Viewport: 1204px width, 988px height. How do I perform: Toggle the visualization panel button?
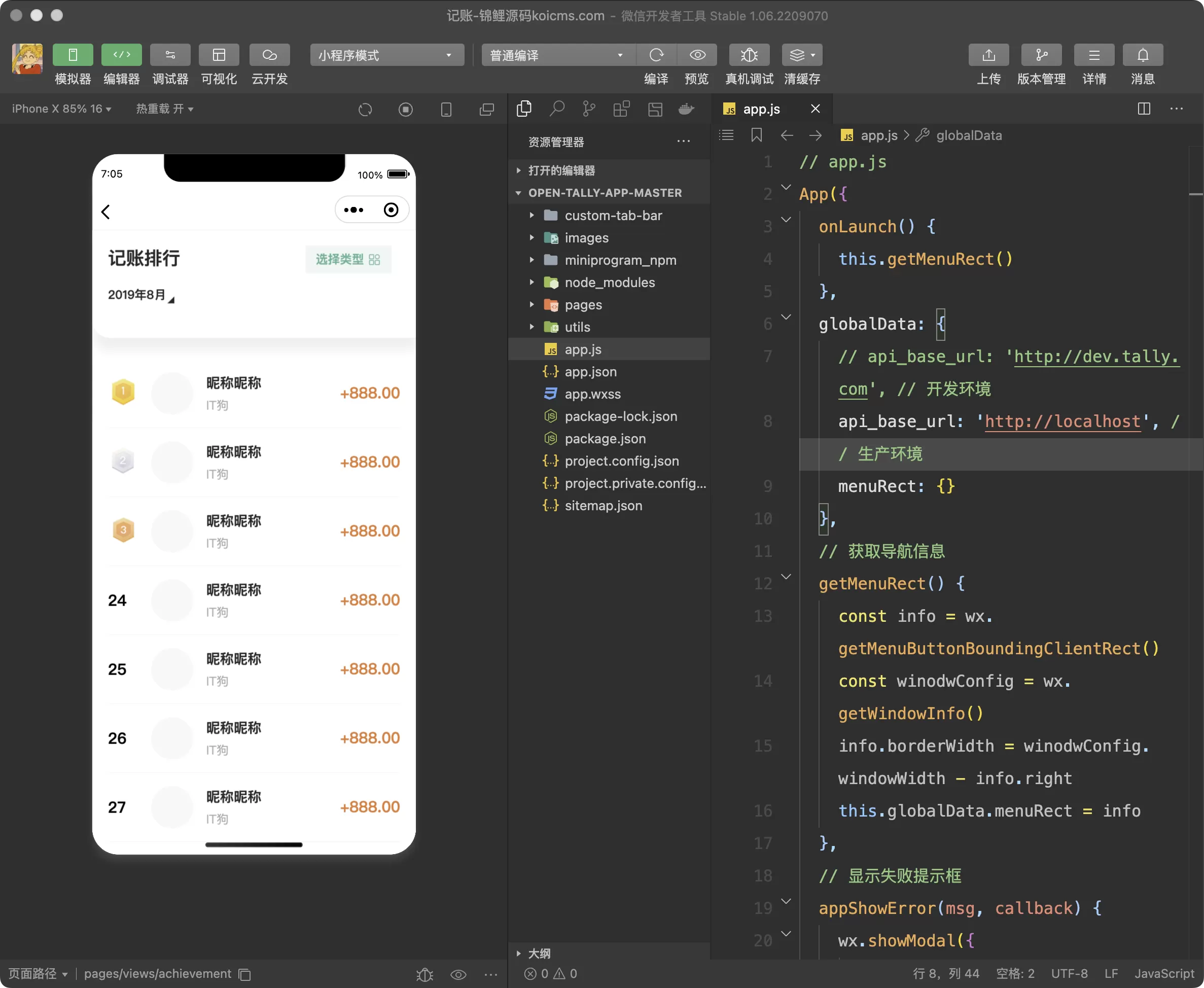tap(219, 55)
